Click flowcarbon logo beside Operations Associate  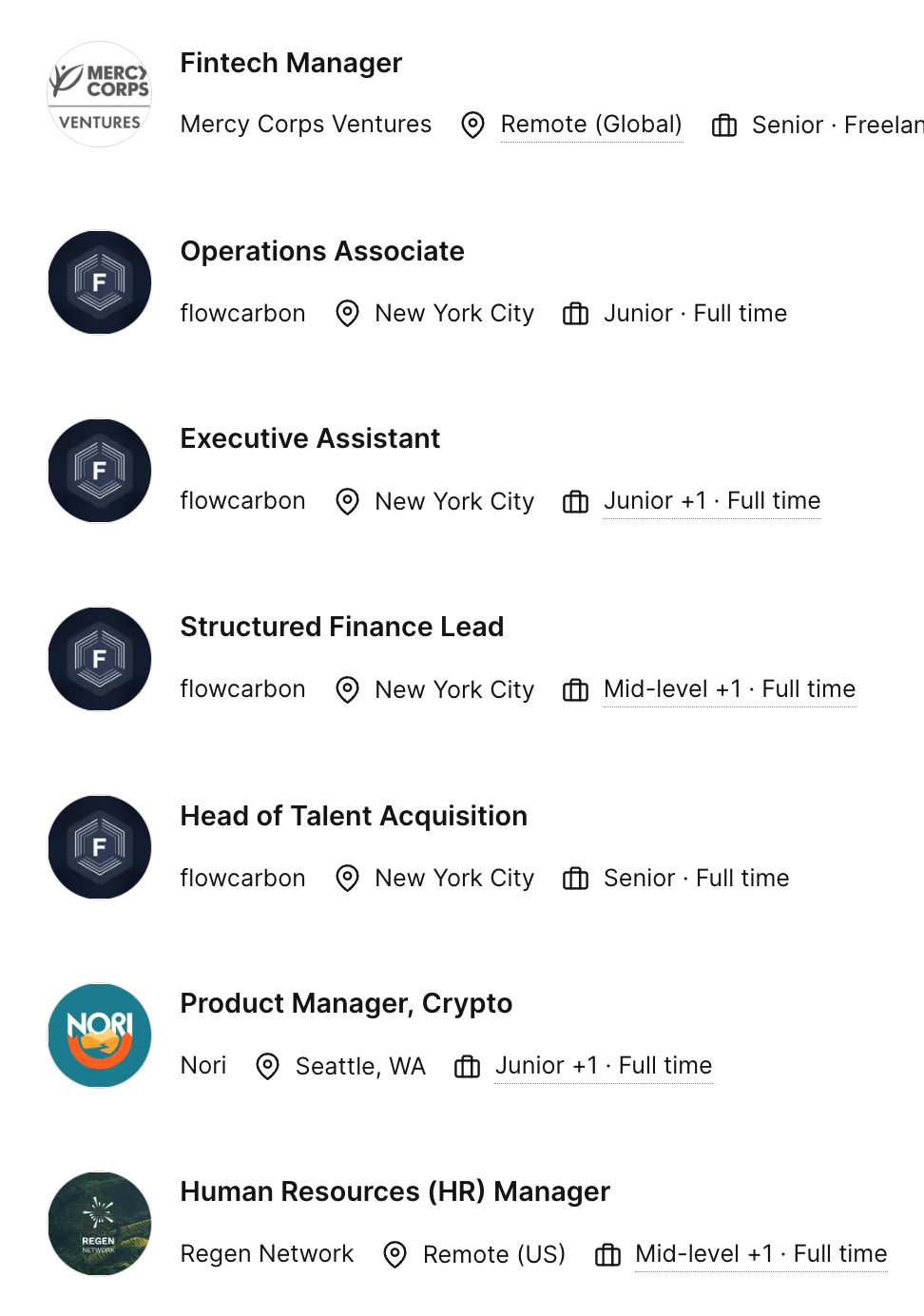coord(100,282)
